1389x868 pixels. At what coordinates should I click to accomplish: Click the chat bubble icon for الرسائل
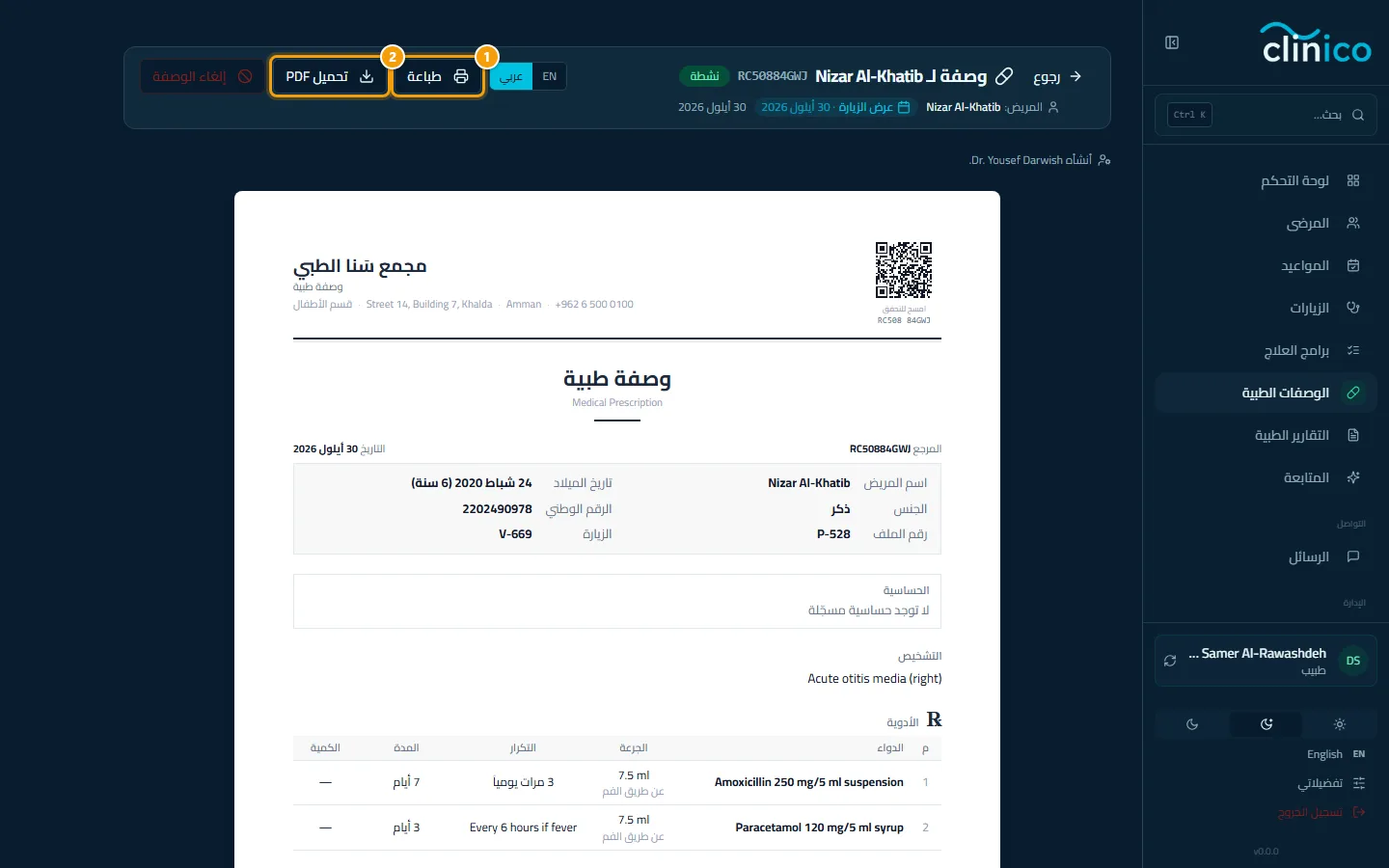(1353, 556)
